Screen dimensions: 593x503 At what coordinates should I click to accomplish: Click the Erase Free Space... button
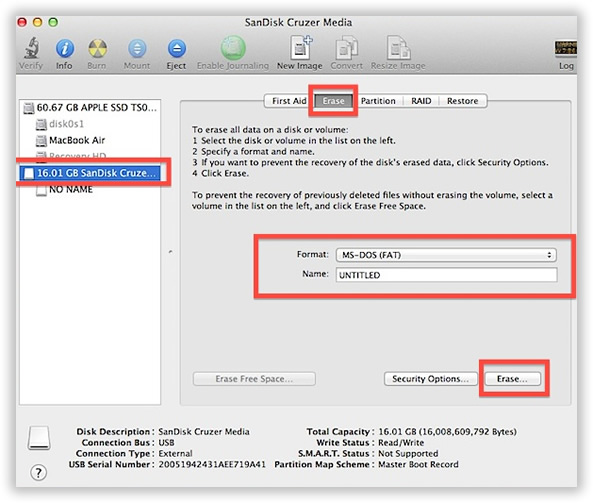(x=254, y=379)
